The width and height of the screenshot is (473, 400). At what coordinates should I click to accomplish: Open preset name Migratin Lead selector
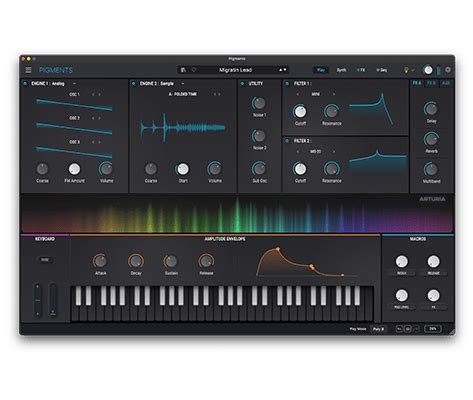pyautogui.click(x=235, y=70)
